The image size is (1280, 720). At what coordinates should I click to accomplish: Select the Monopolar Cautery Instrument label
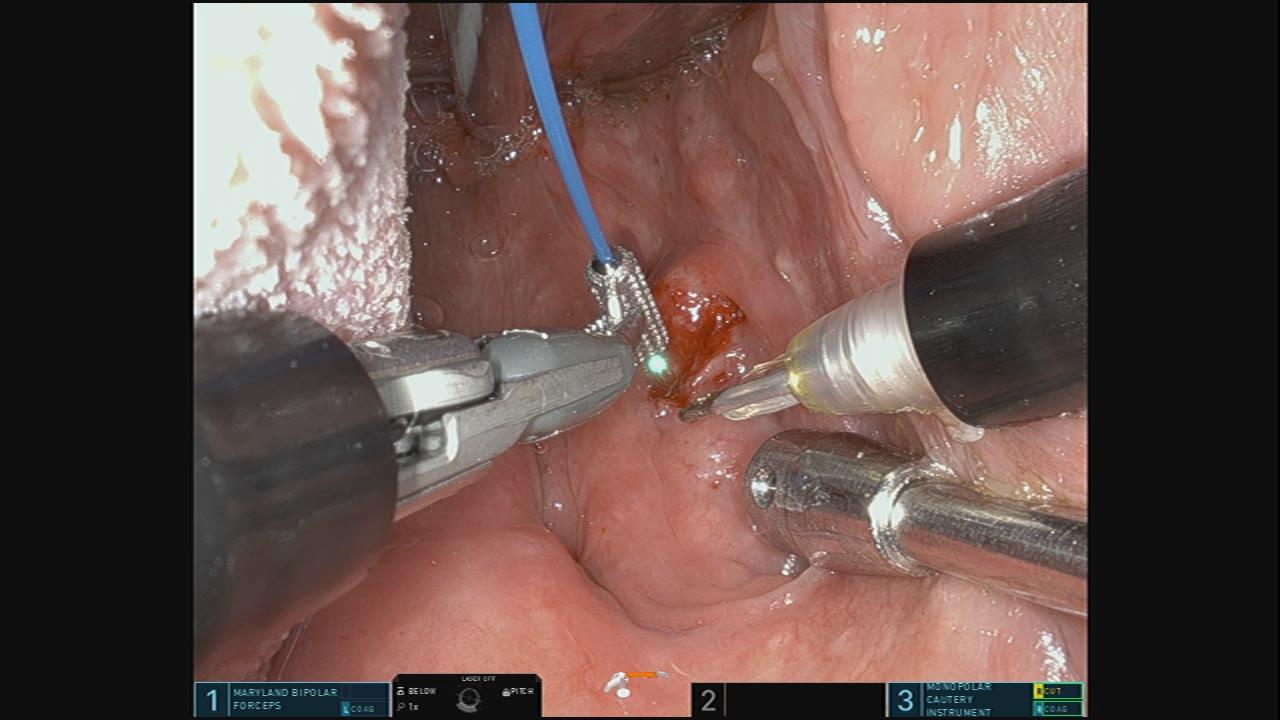click(959, 700)
